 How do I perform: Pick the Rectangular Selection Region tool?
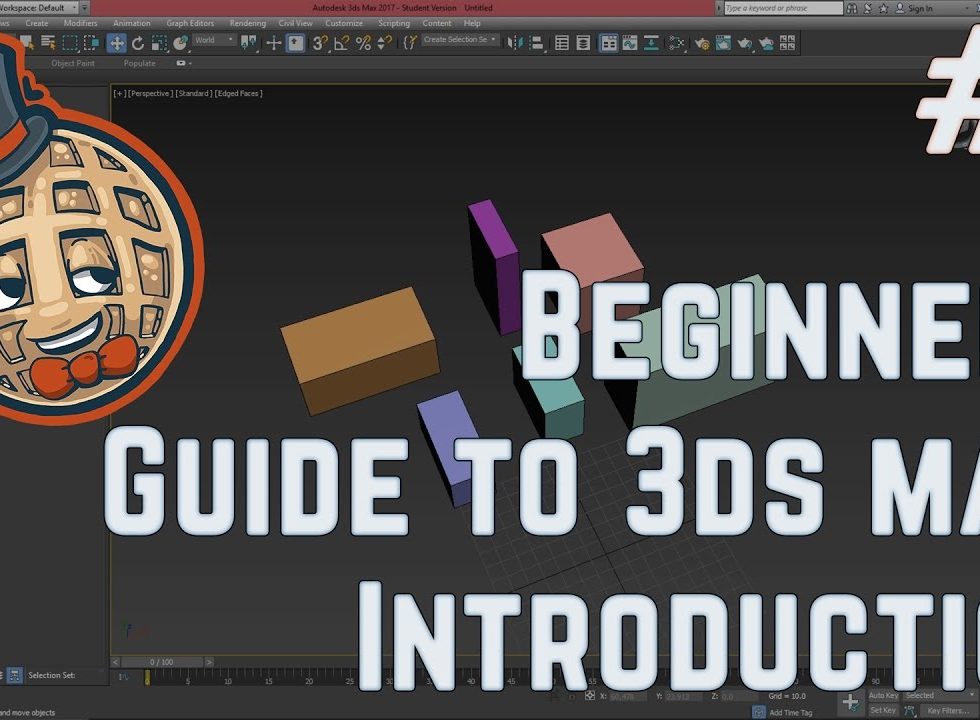(69, 43)
